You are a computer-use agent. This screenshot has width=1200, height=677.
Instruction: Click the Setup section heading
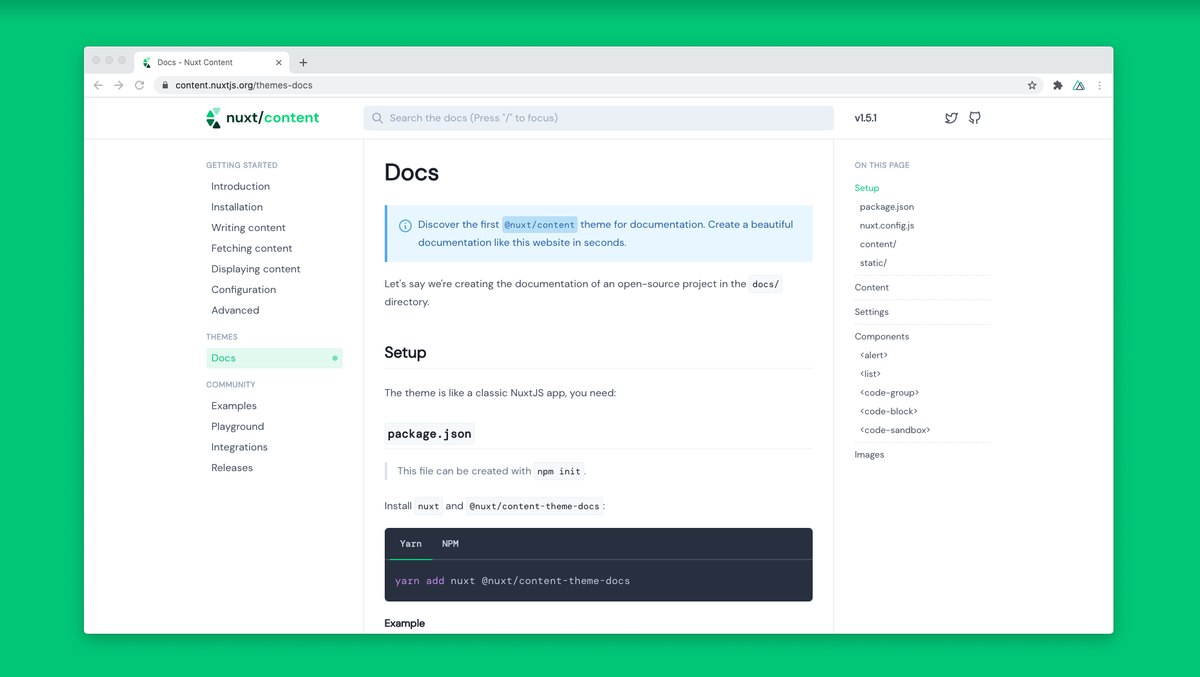click(x=405, y=353)
